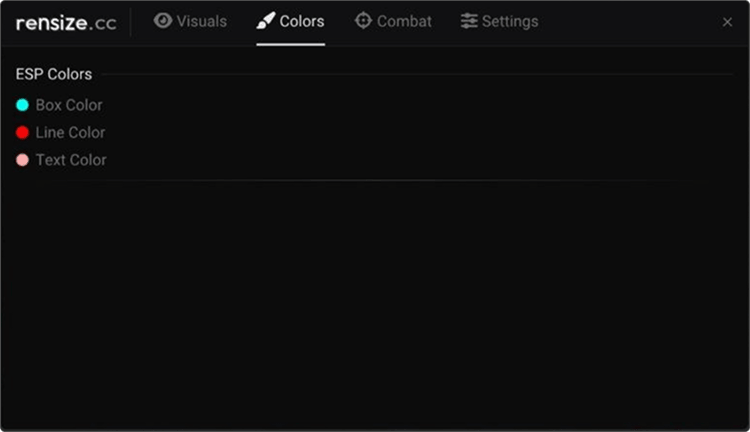Click the eye icon beside Visuals
The width and height of the screenshot is (750, 432).
coord(163,21)
